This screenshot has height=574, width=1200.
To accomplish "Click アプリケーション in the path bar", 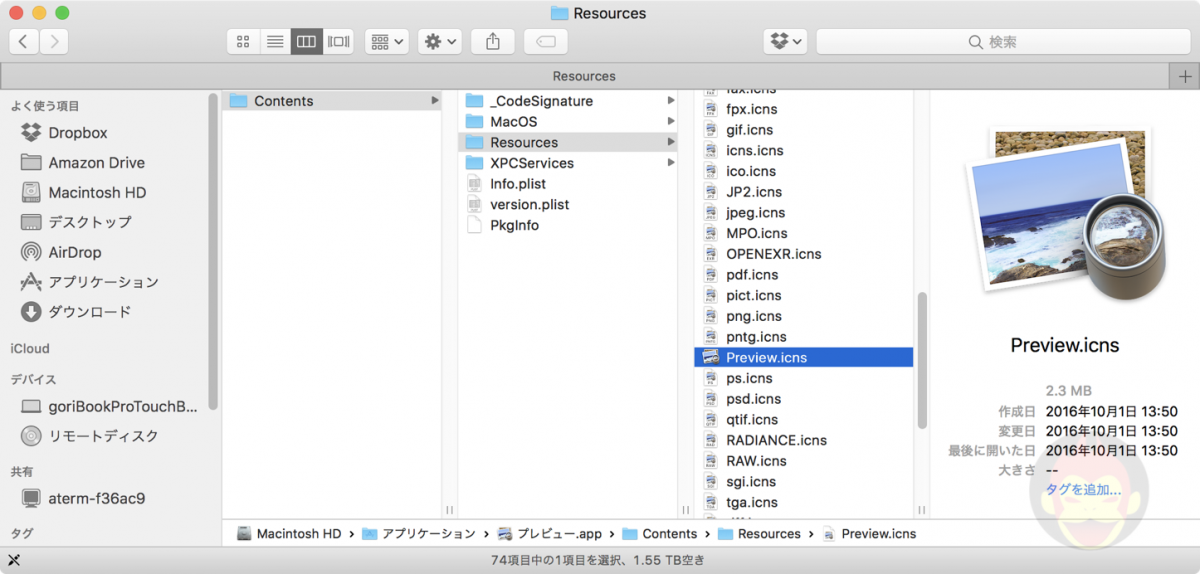I will 419,534.
